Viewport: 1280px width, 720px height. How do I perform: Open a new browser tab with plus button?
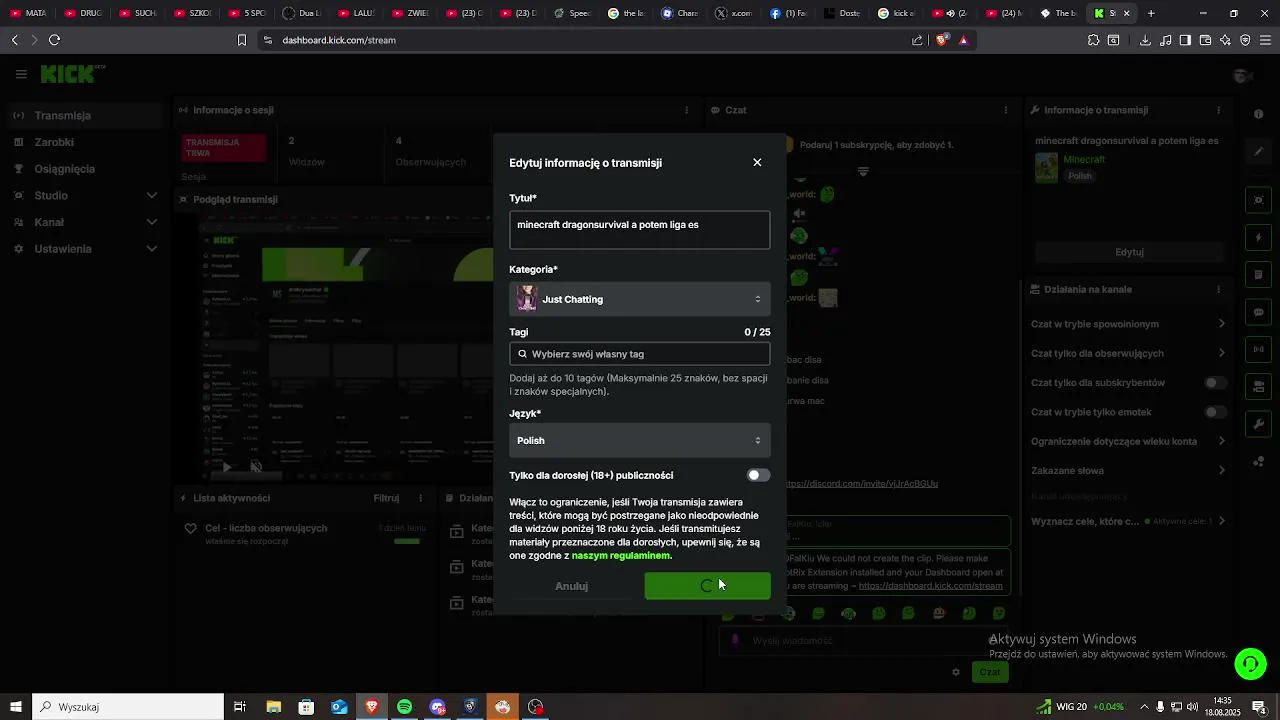(x=1151, y=13)
